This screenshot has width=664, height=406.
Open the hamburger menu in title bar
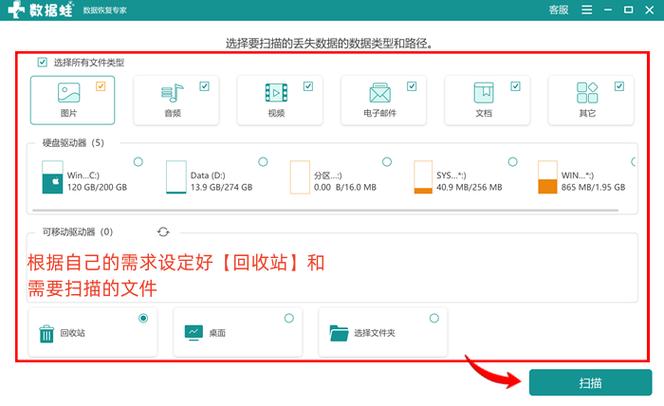click(x=587, y=10)
